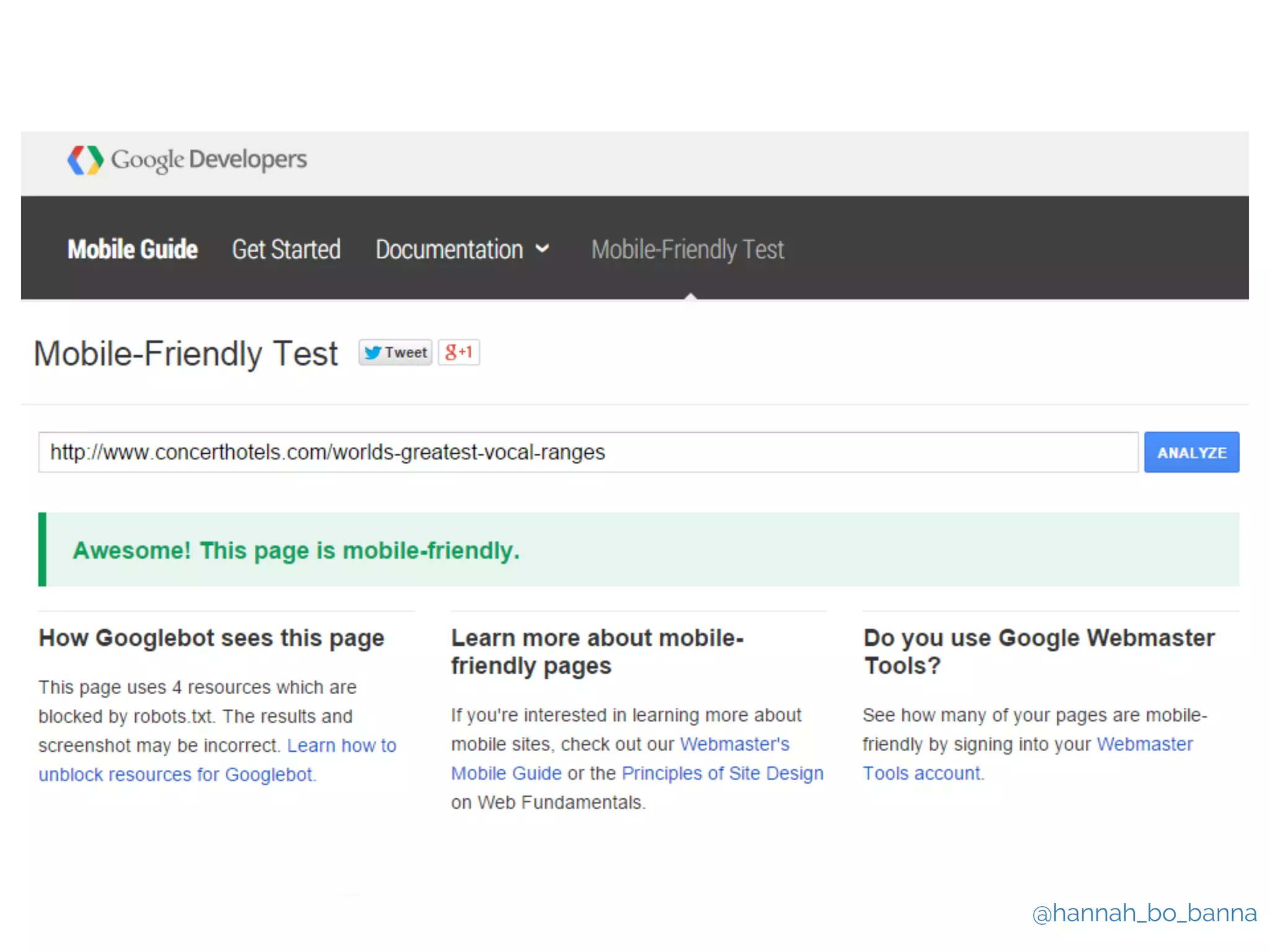Click the Google Developers chevron logo icon
Viewport: 1270px width, 952px height.
coord(86,160)
